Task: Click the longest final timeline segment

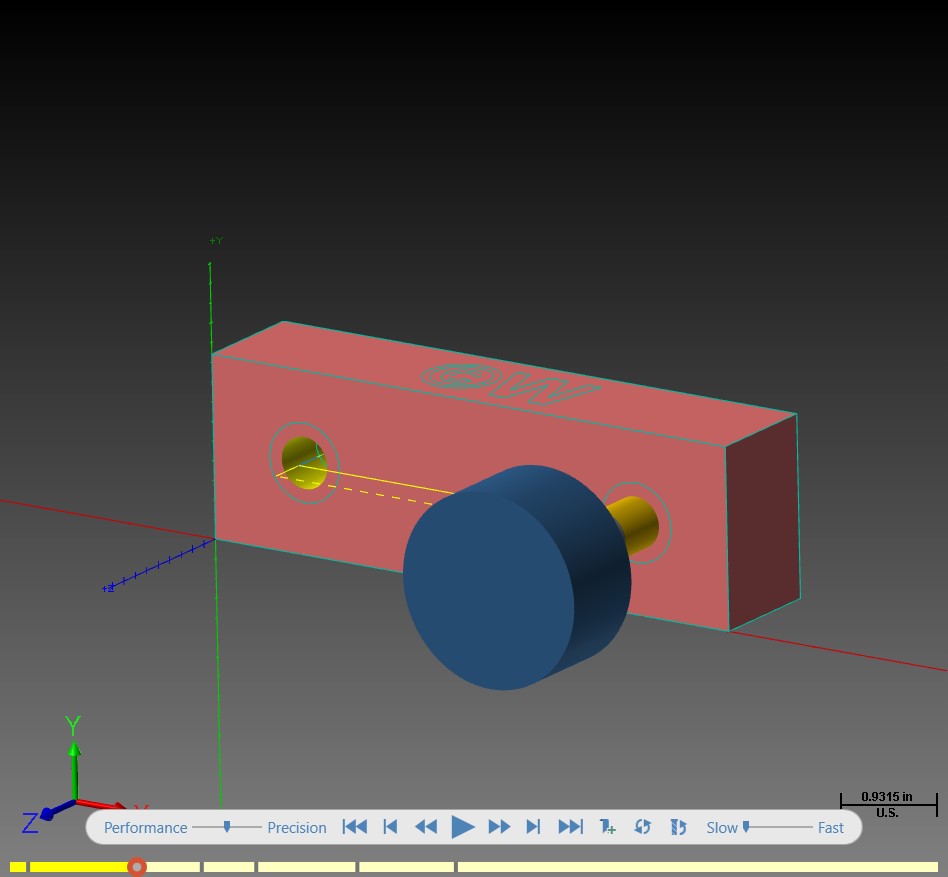Action: pos(698,867)
